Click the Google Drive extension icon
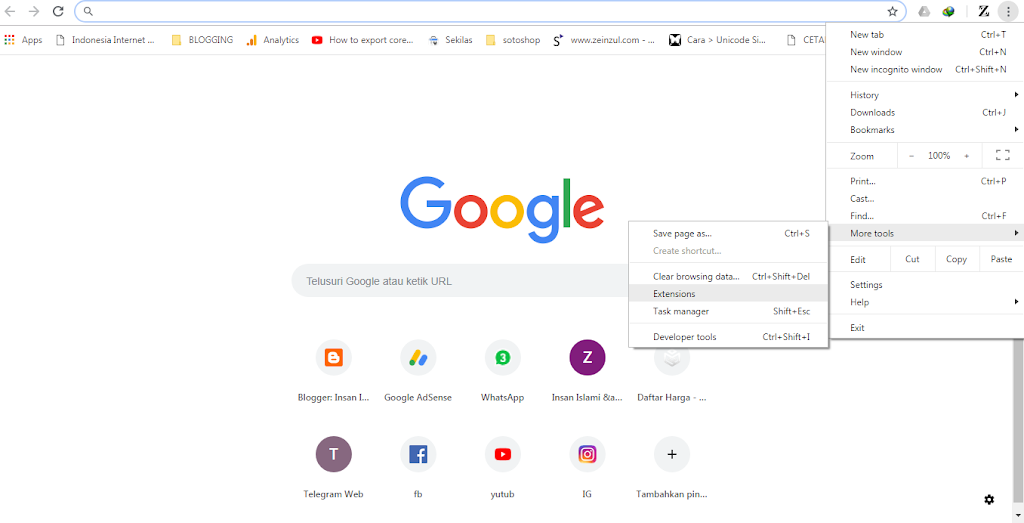Image resolution: width=1024 pixels, height=523 pixels. (924, 11)
